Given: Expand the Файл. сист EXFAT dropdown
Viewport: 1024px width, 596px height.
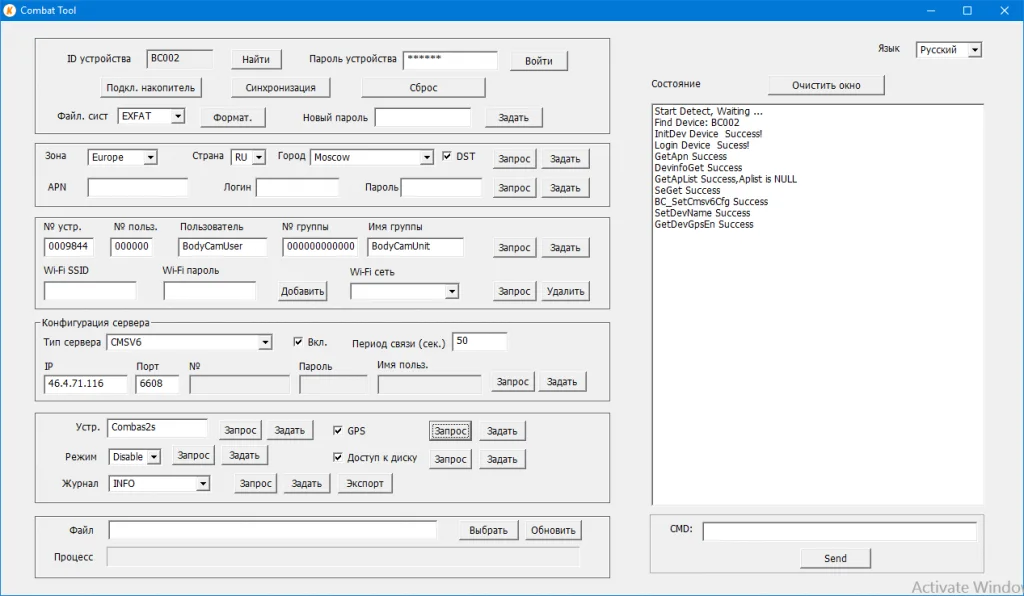Looking at the screenshot, I should (x=151, y=117).
